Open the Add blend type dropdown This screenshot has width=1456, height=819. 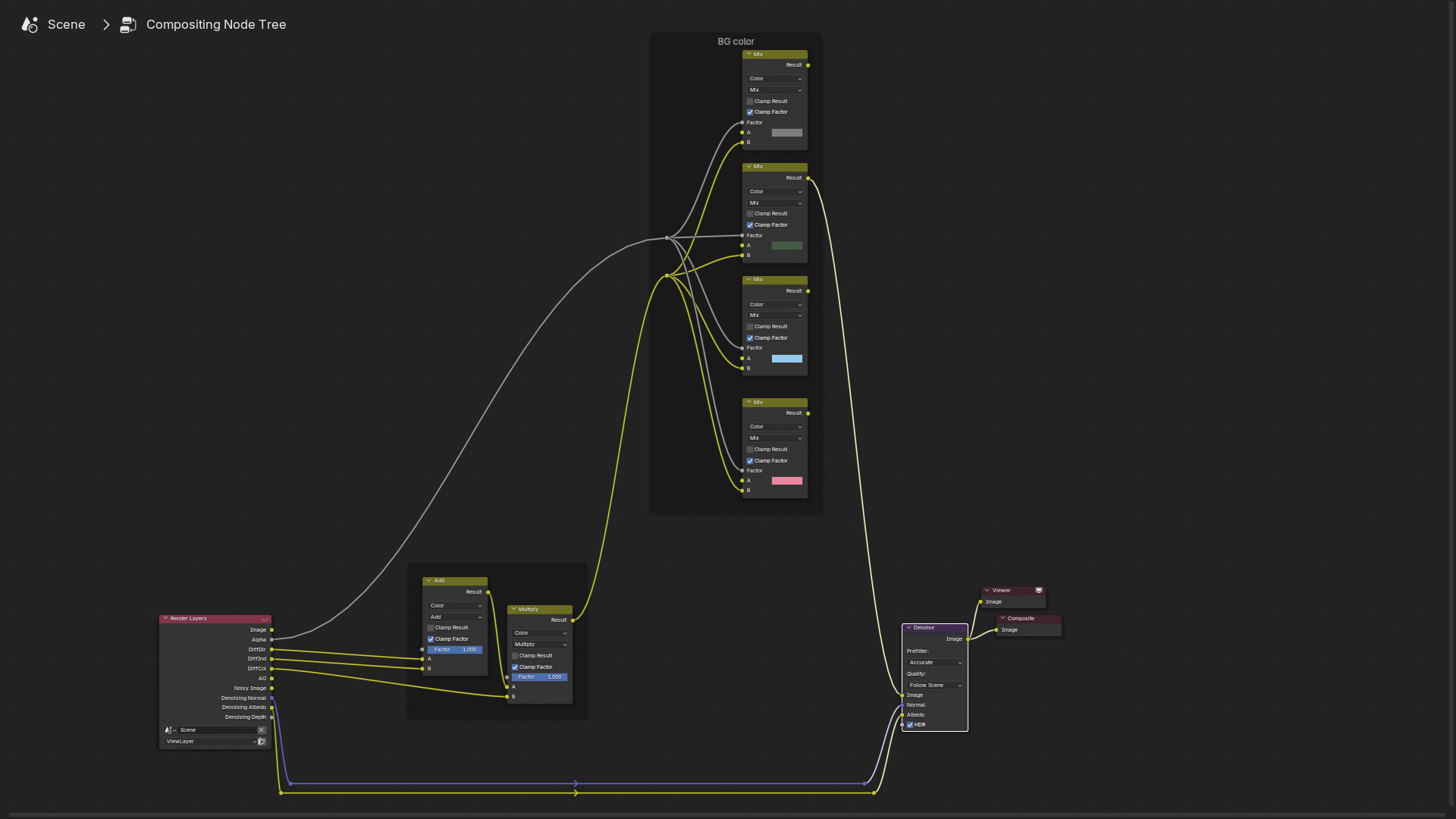pyautogui.click(x=455, y=617)
